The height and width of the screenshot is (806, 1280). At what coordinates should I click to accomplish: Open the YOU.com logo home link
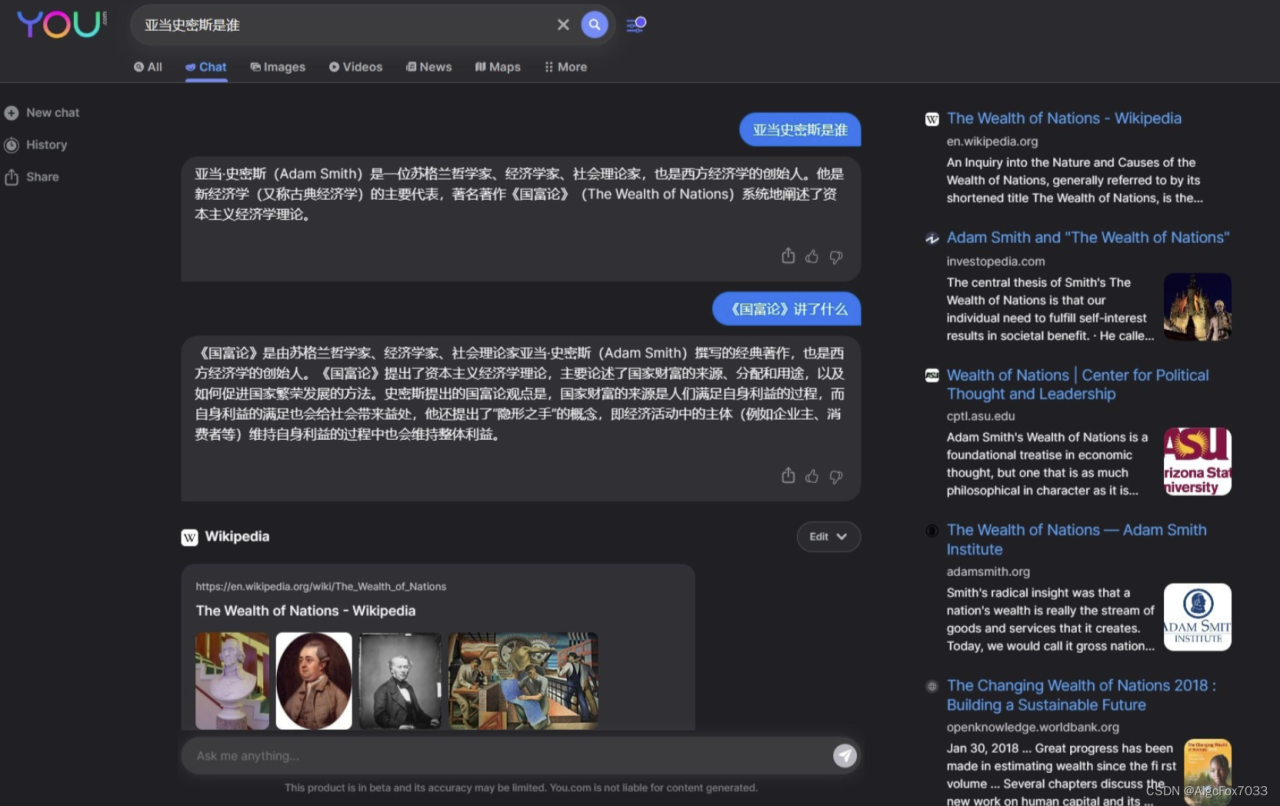(62, 24)
